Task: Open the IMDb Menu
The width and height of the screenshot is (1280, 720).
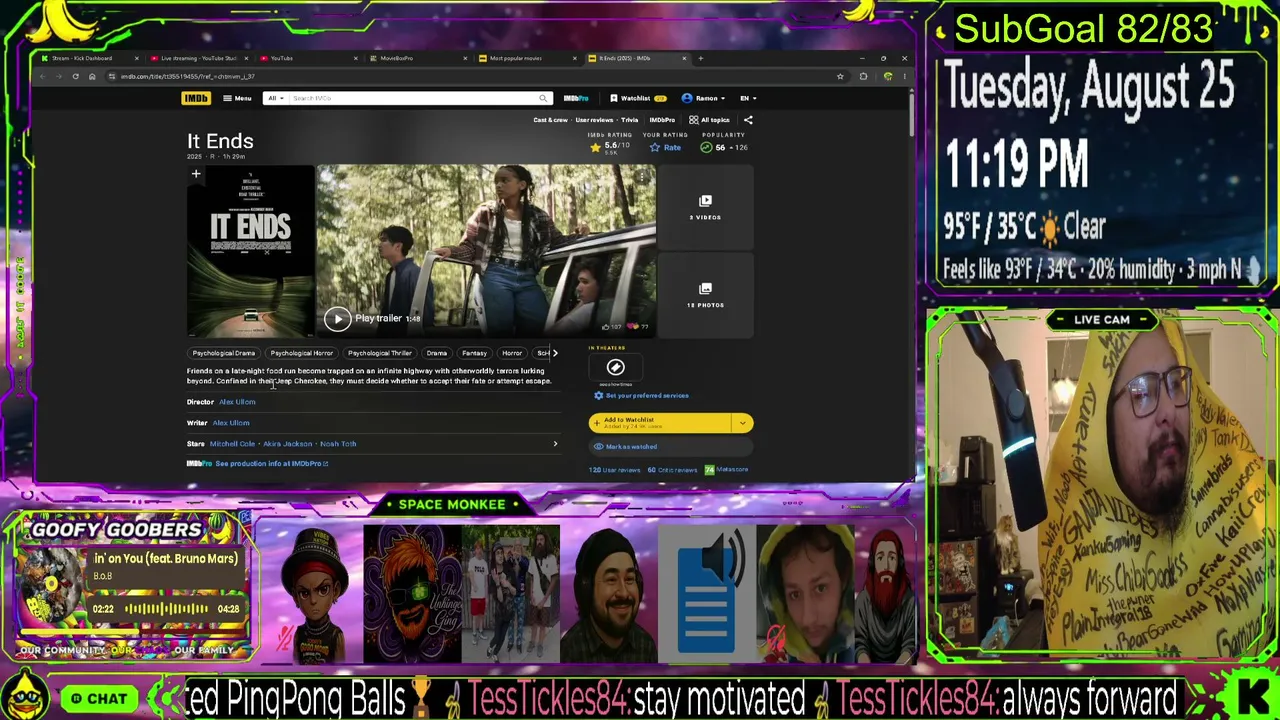Action: pos(237,98)
